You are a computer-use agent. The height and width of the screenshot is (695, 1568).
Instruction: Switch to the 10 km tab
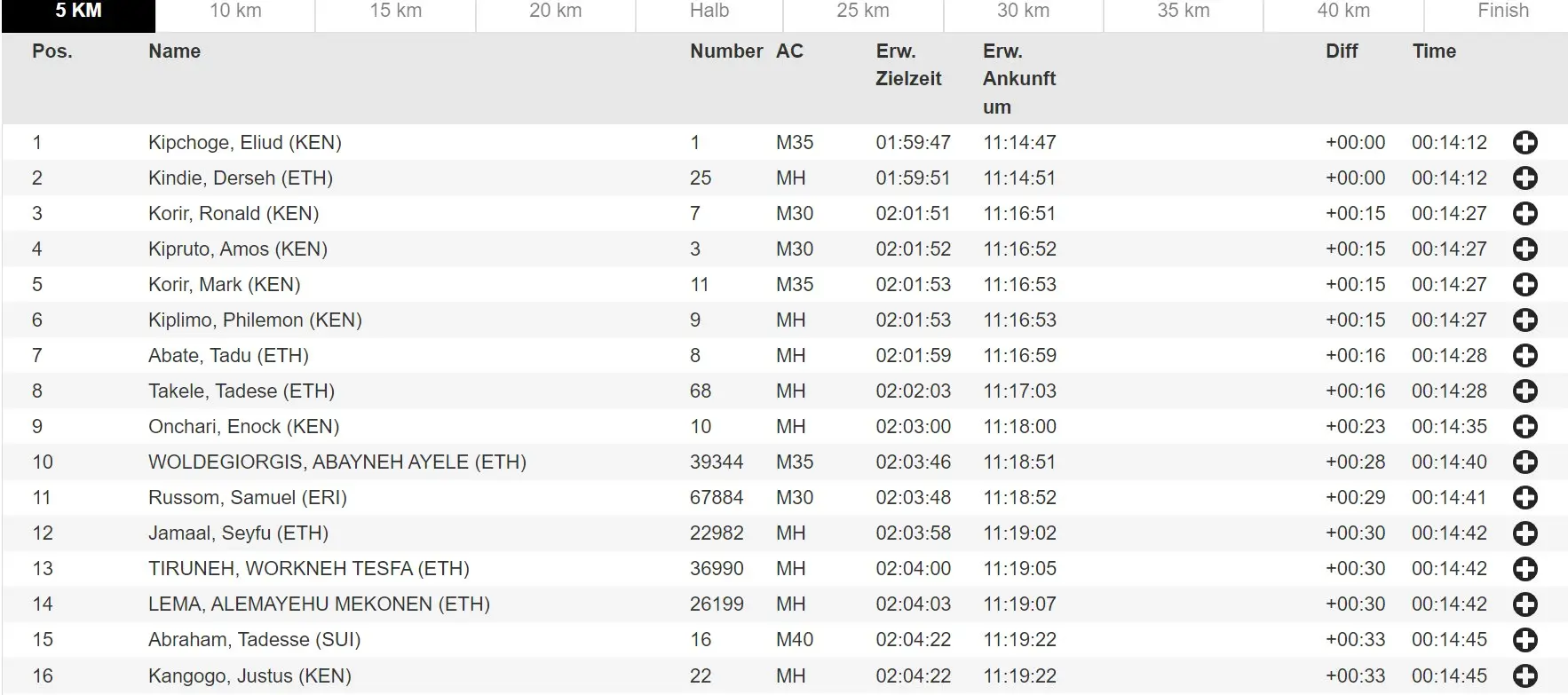click(x=235, y=12)
